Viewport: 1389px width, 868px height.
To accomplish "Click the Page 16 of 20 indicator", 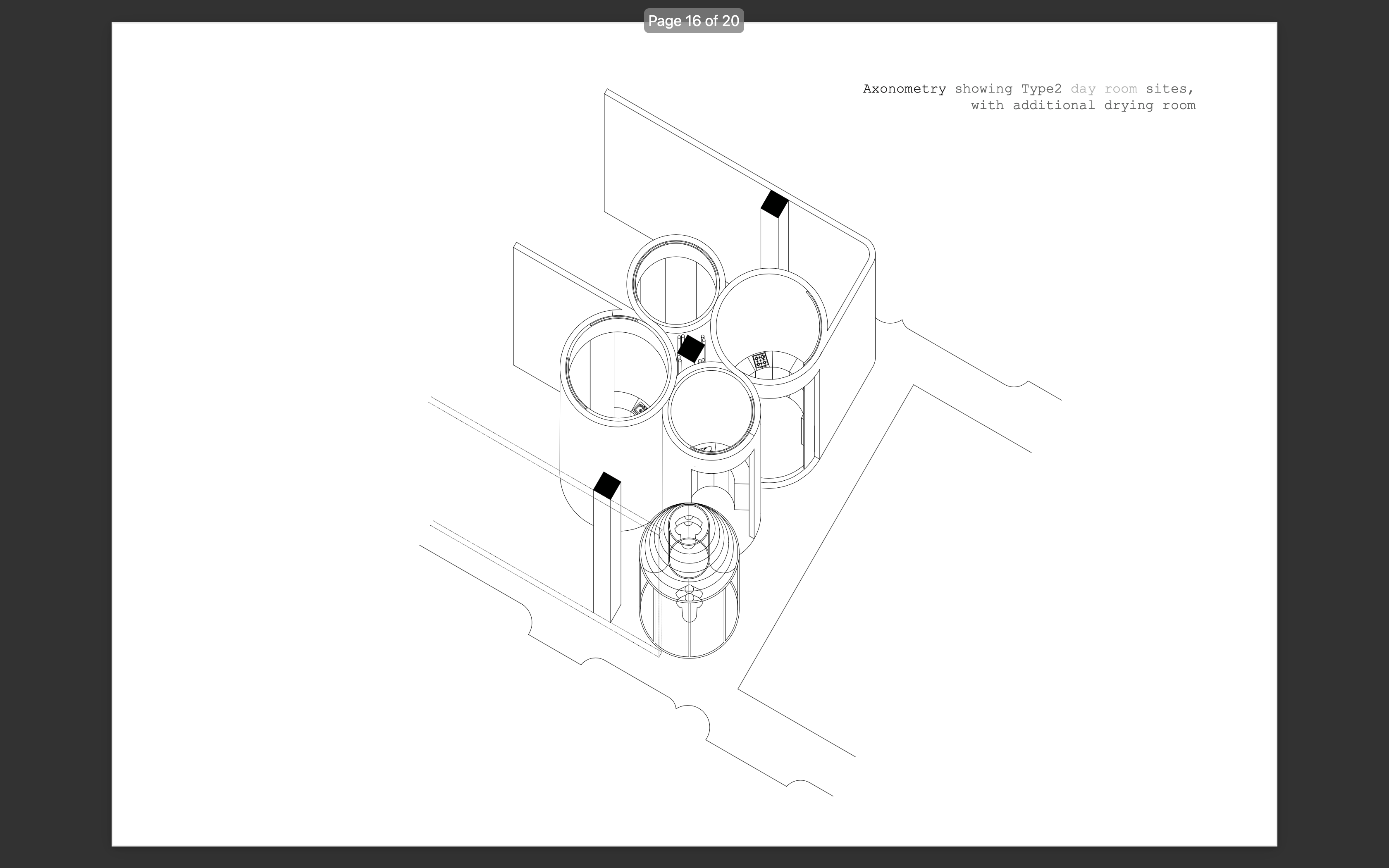I will 693,21.
